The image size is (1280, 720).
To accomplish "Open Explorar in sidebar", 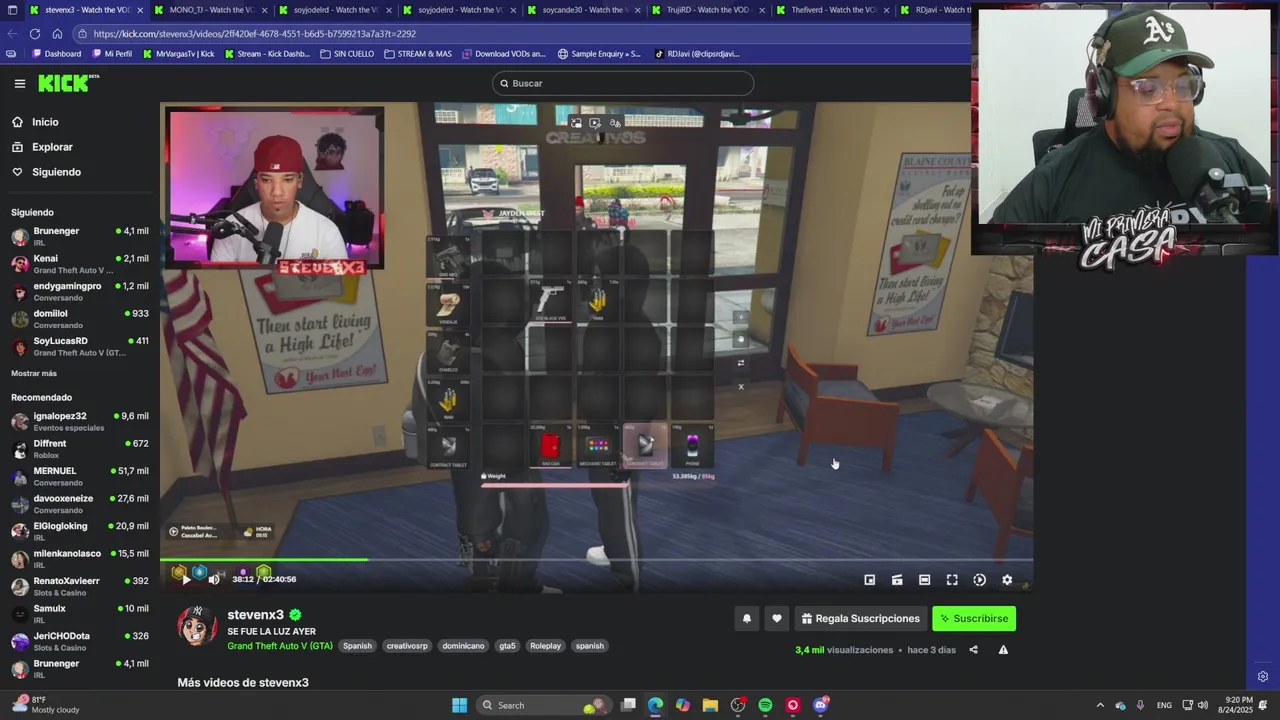I will click(x=52, y=147).
